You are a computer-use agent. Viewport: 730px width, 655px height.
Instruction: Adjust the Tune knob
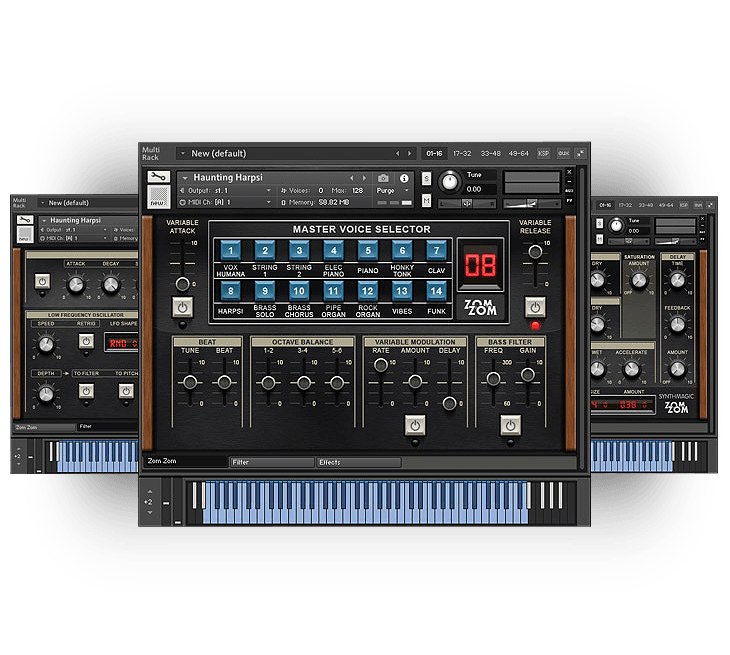(x=450, y=182)
